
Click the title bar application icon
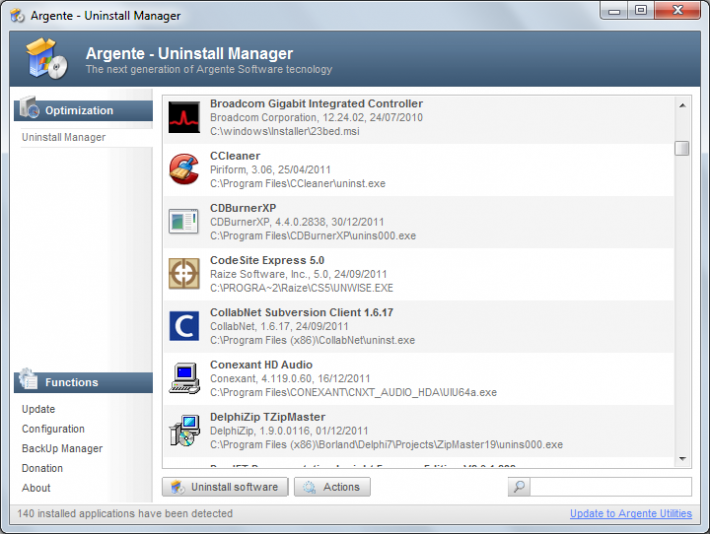tap(18, 16)
